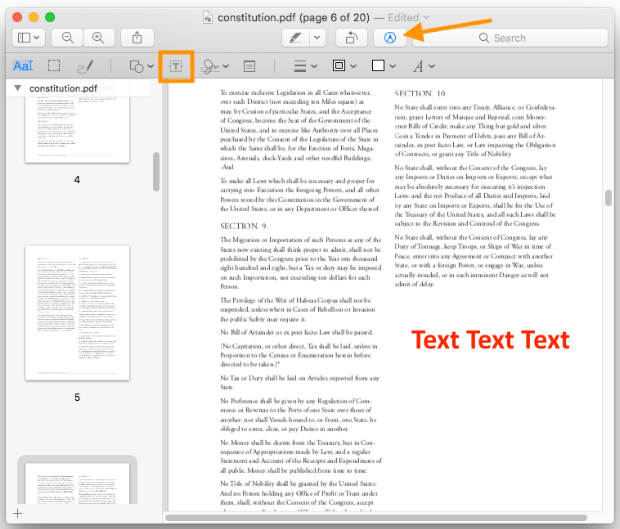Select page 4 thumbnail
Screen dimensions: 620x529
(77, 128)
